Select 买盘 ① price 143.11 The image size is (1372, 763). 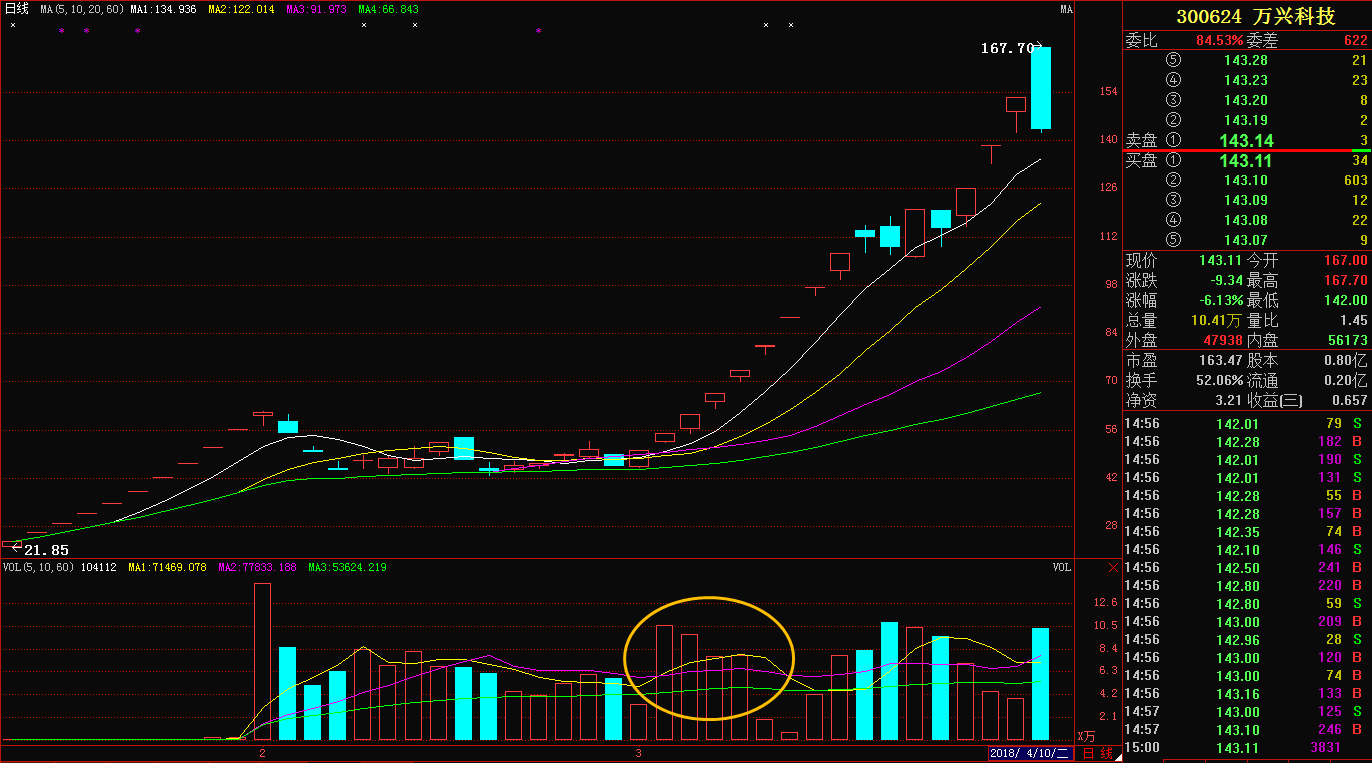tap(1246, 160)
